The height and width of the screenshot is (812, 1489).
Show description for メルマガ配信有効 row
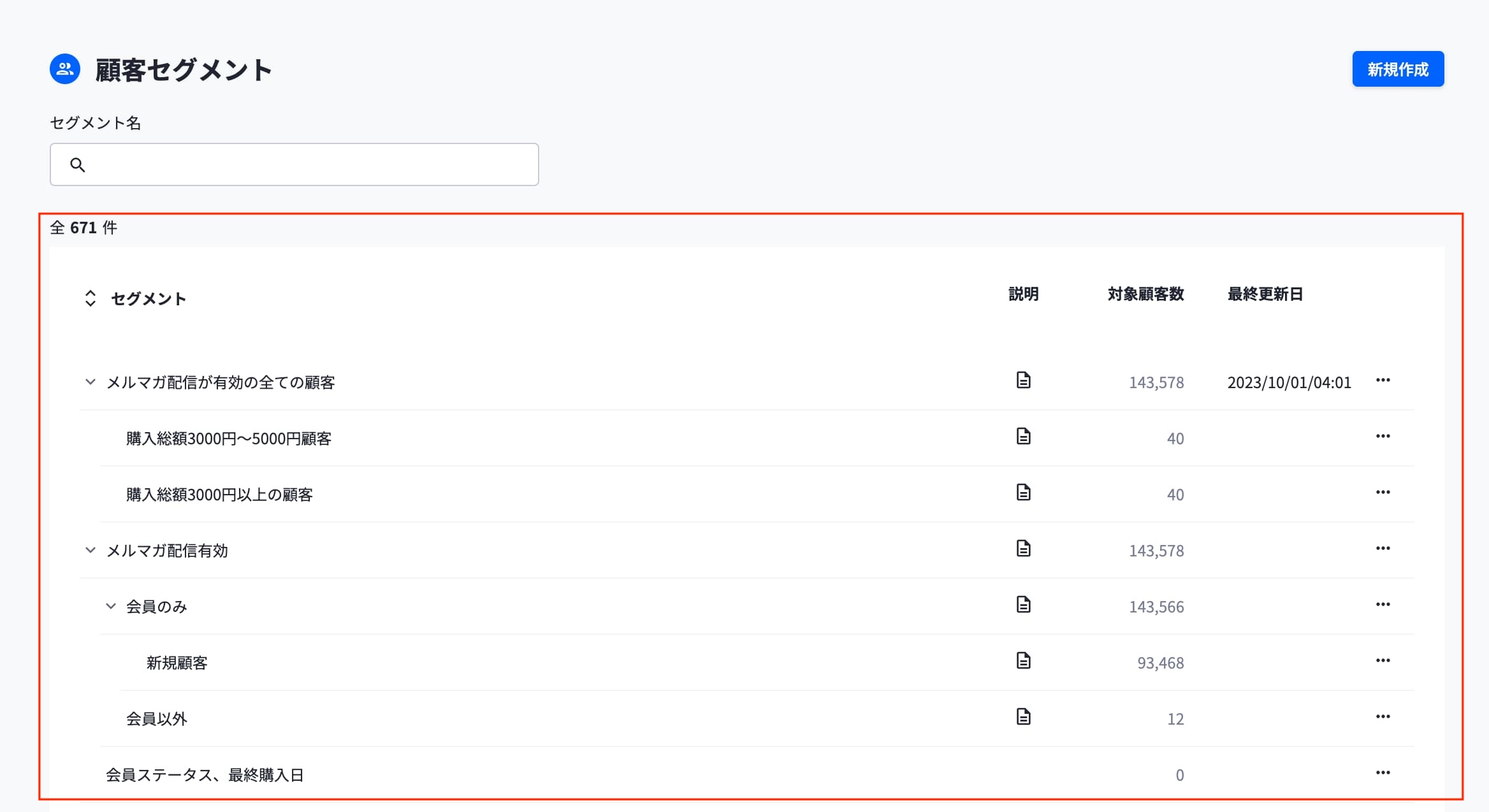click(x=1023, y=549)
